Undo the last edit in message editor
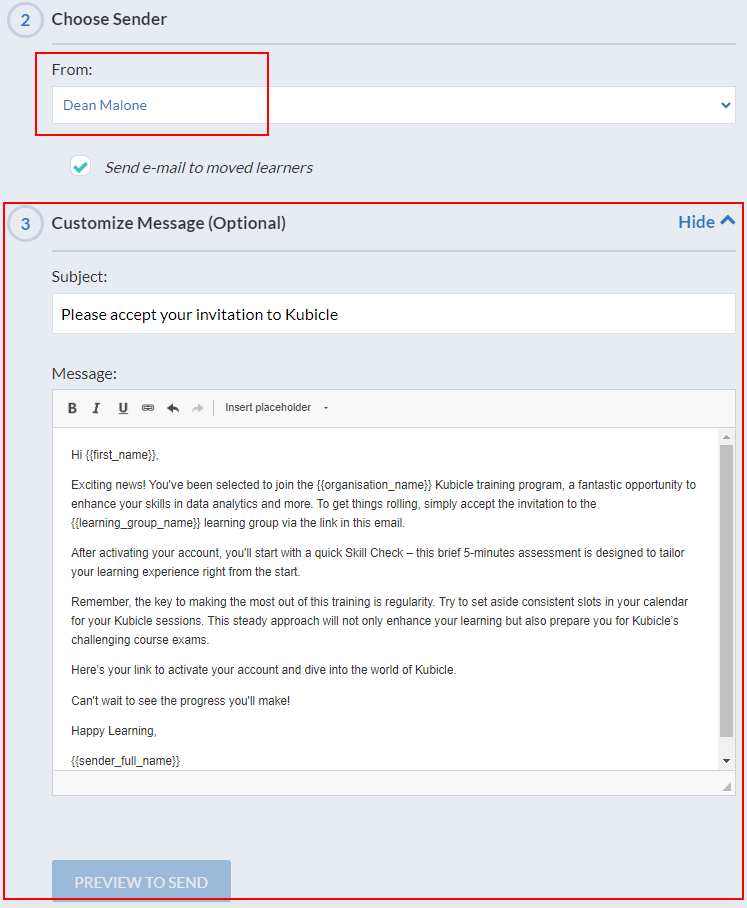 click(x=173, y=408)
